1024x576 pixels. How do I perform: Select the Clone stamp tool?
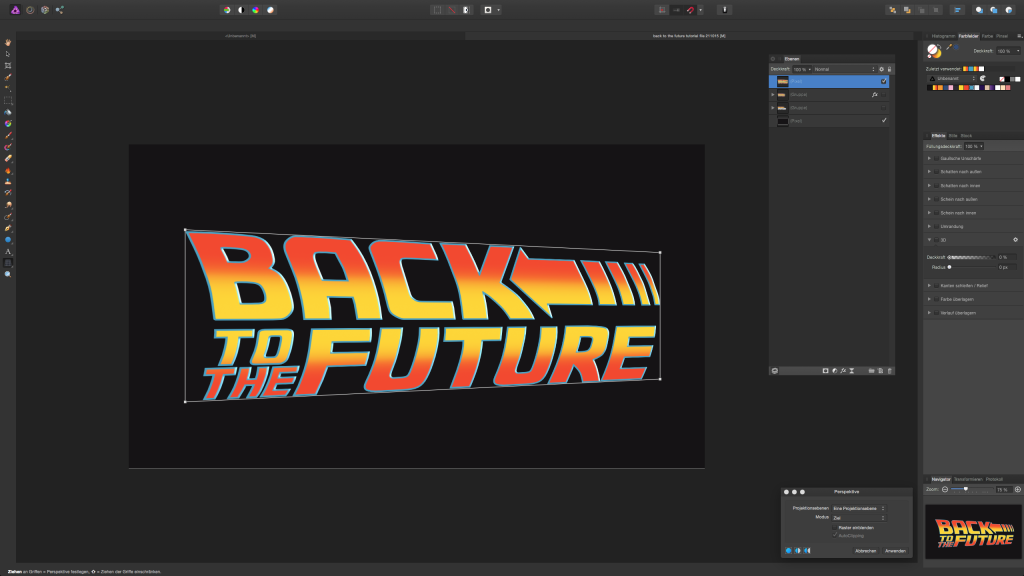[x=8, y=182]
